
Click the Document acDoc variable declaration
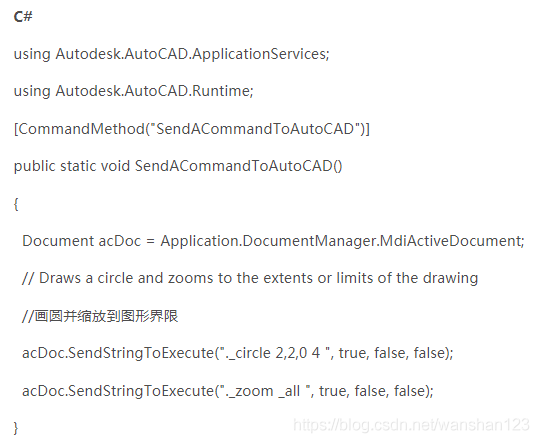[x=273, y=241]
